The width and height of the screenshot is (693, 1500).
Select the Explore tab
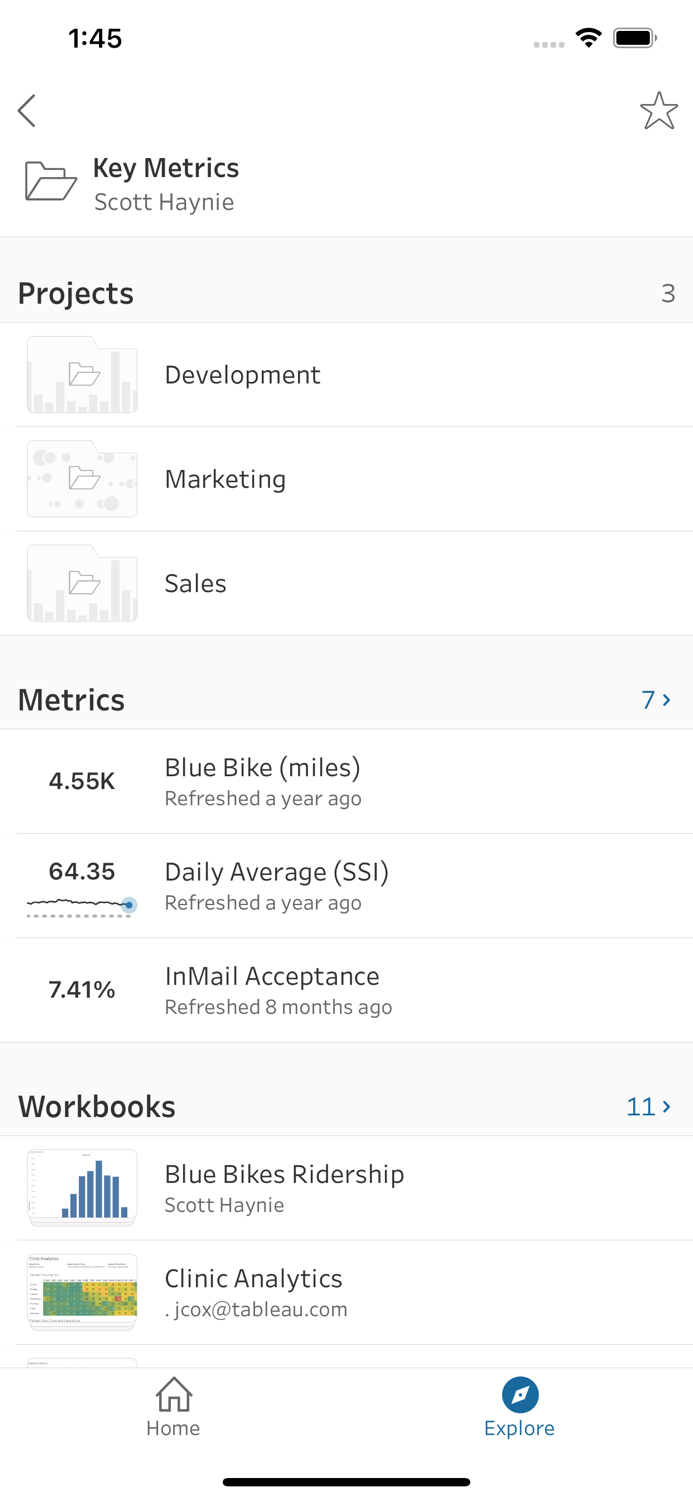tap(519, 1405)
